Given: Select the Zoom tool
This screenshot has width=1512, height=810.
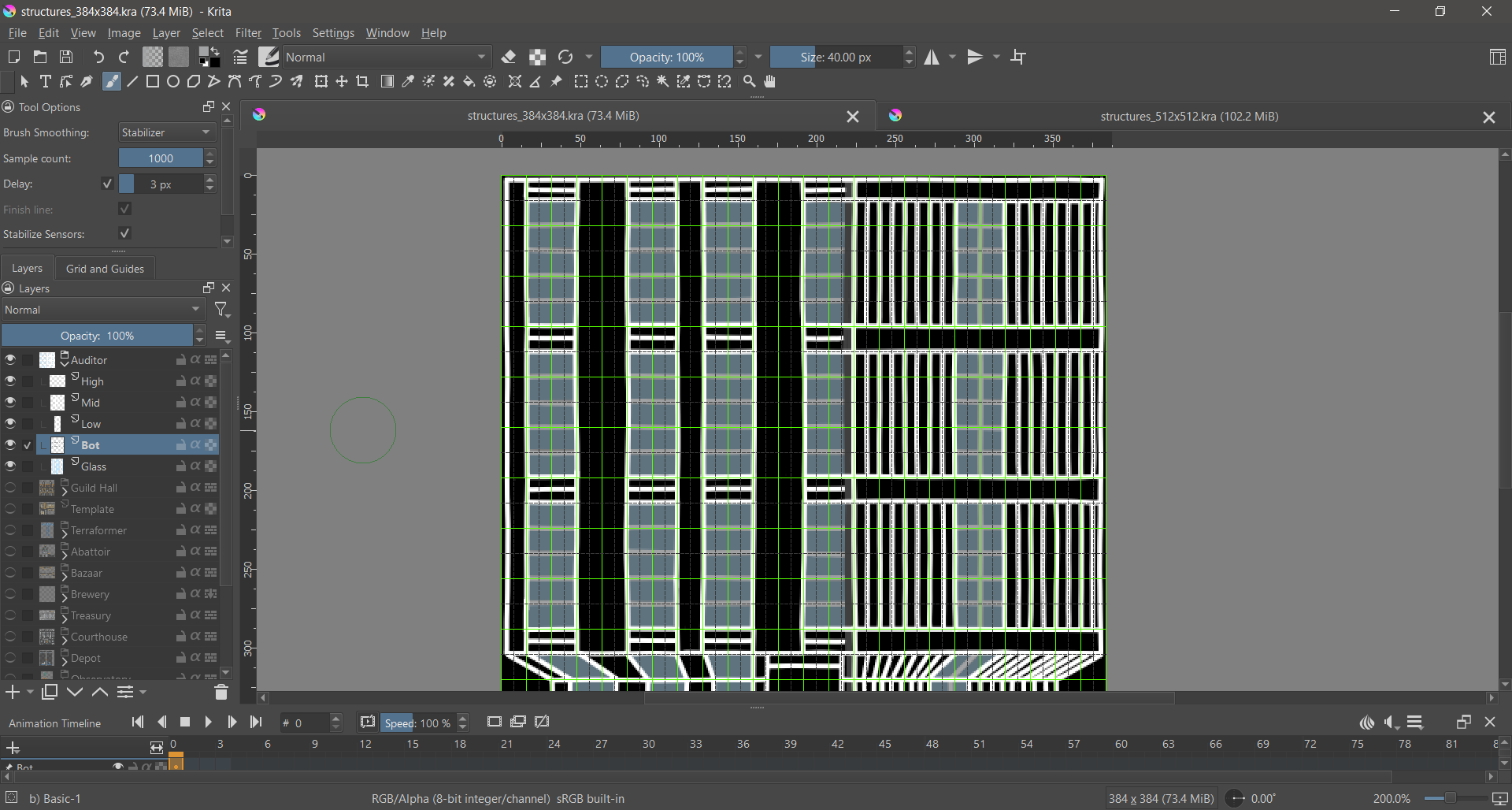Looking at the screenshot, I should [750, 82].
